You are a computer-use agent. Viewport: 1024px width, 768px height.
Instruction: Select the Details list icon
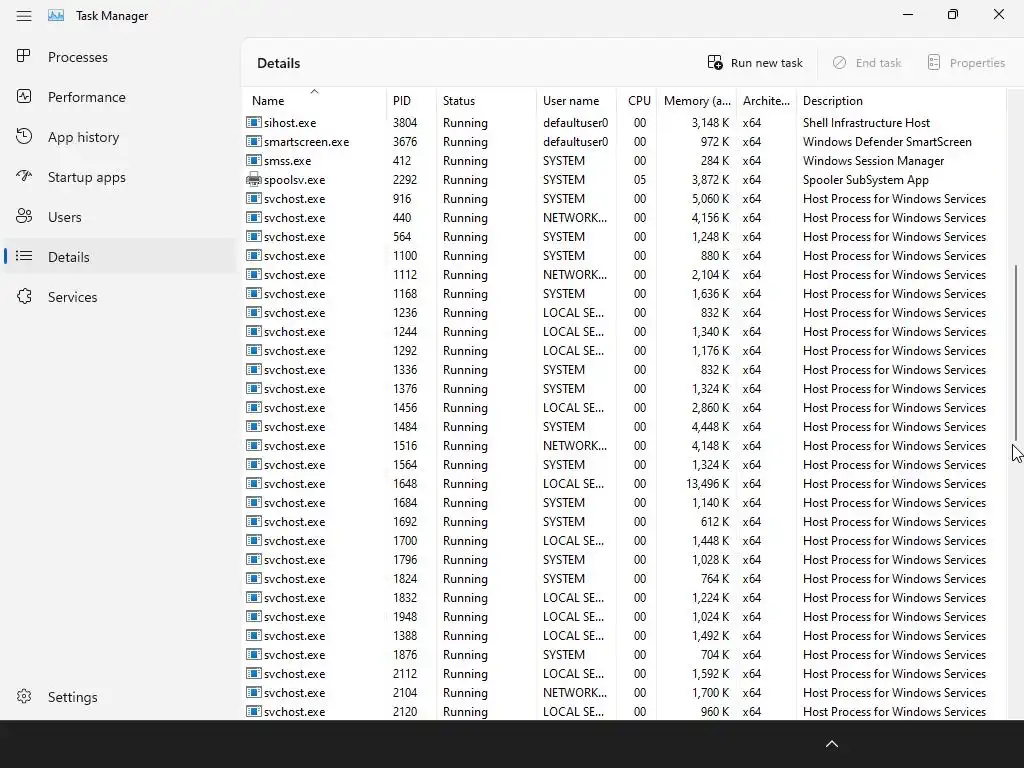[24, 256]
